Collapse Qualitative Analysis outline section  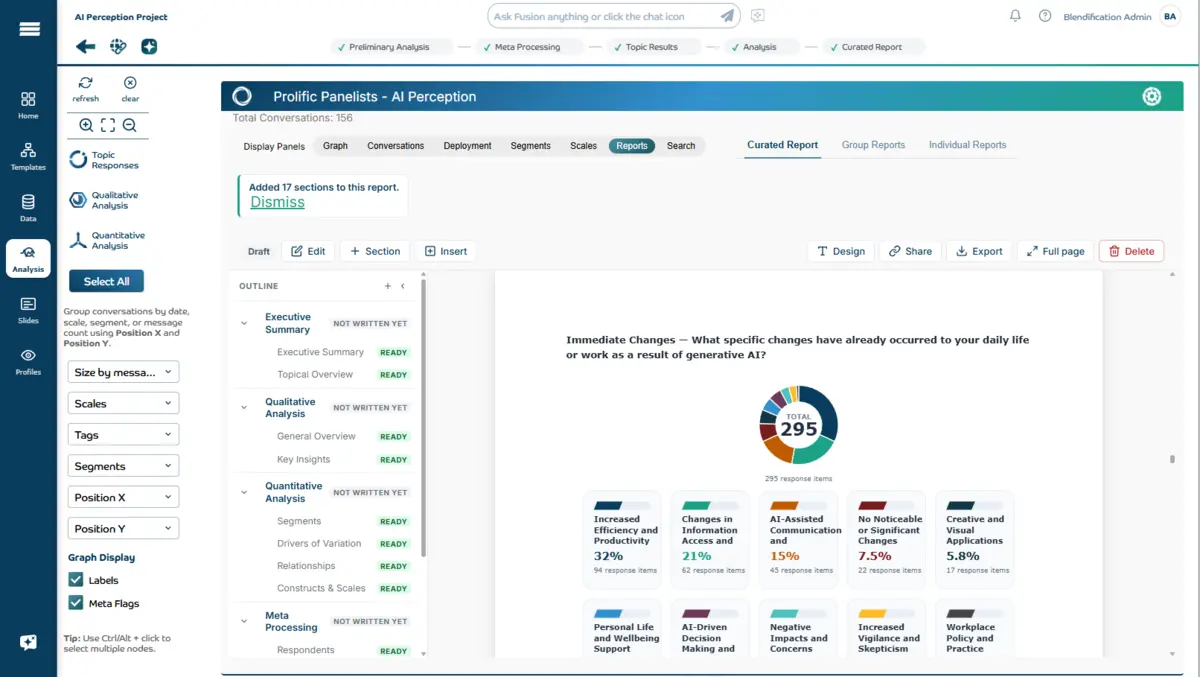(244, 408)
